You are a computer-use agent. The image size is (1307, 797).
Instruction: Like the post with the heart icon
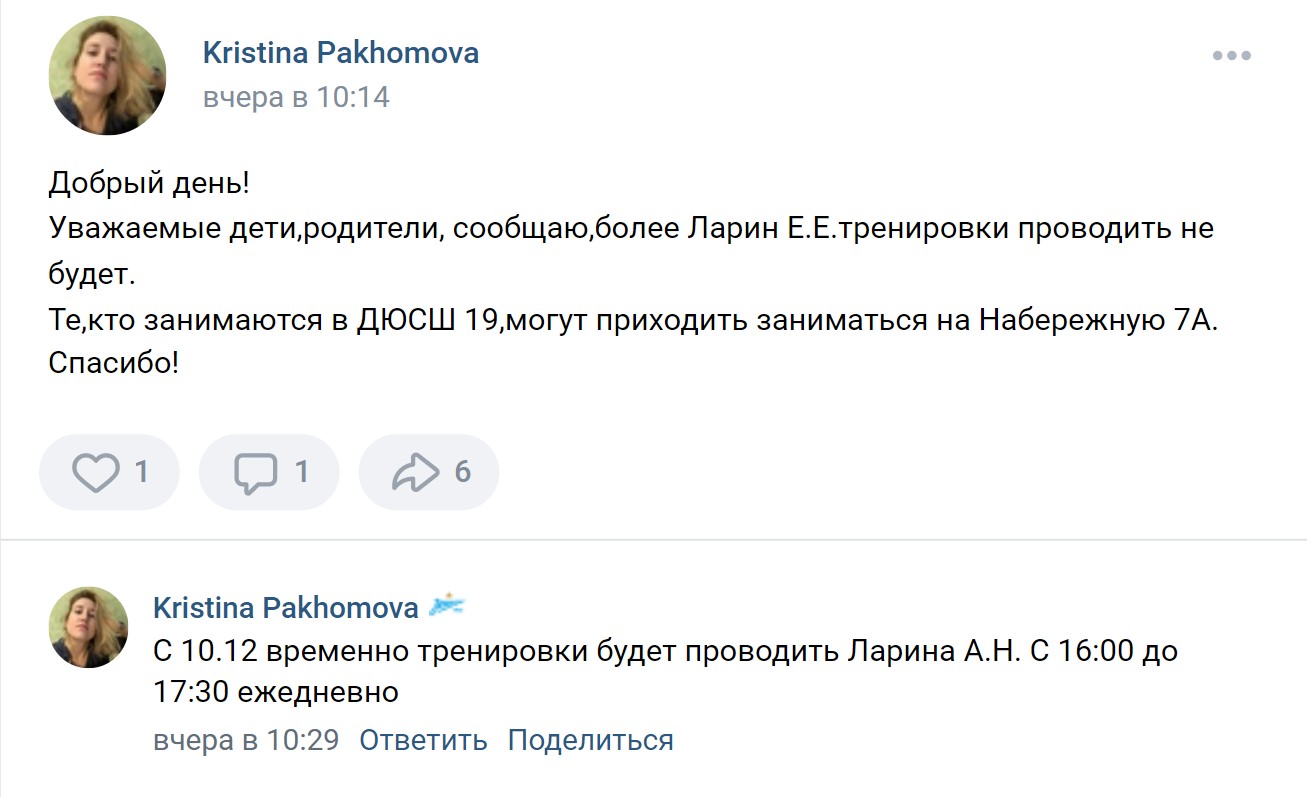(x=96, y=472)
